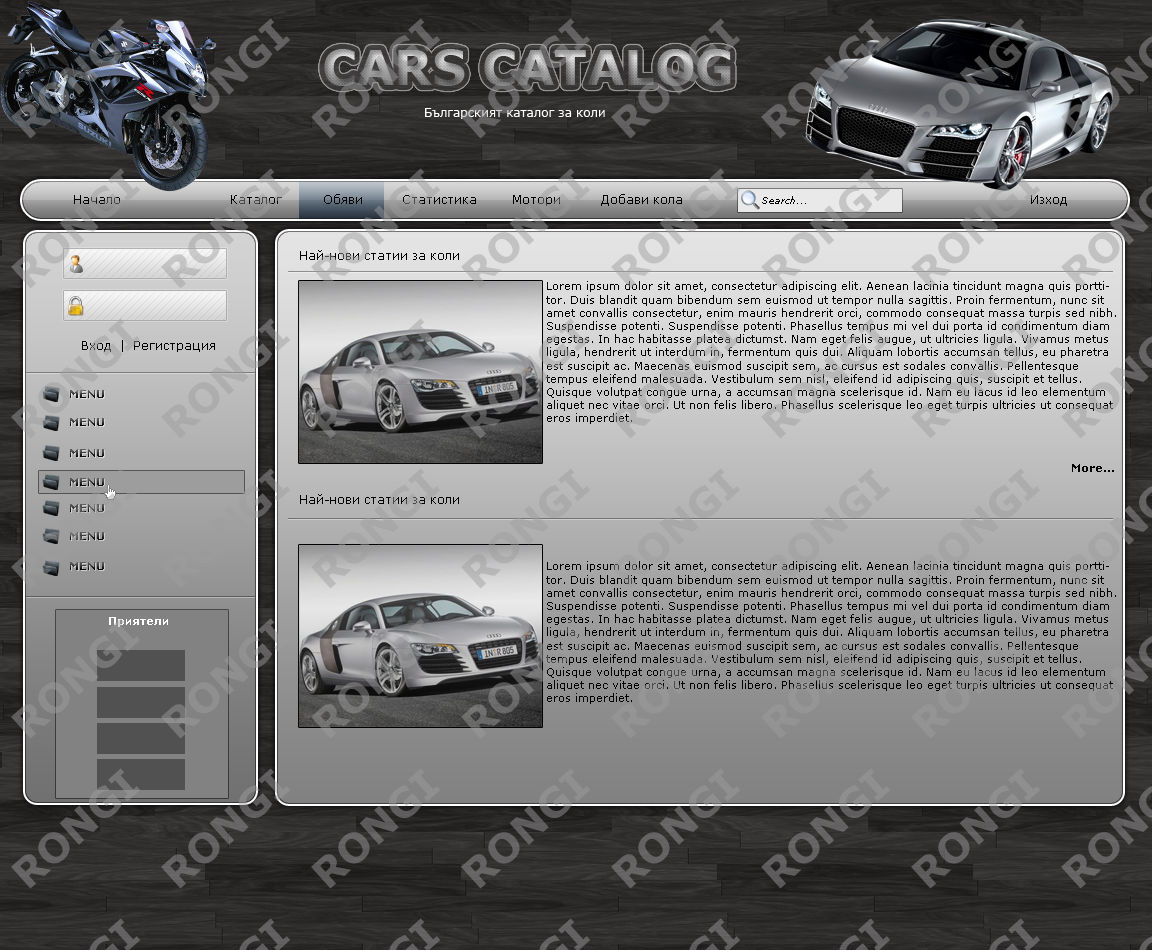This screenshot has width=1152, height=950.
Task: Click the folder icon beside the seventh MENU
Action: click(51, 567)
